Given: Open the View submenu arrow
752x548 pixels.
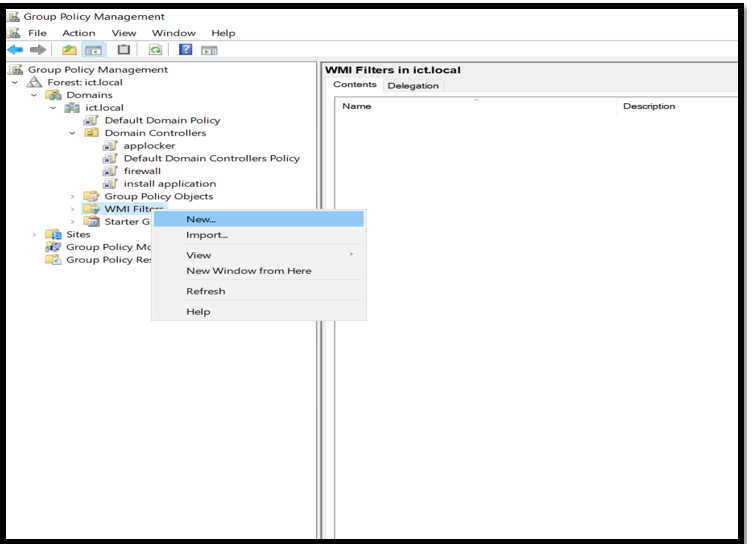Looking at the screenshot, I should [351, 254].
